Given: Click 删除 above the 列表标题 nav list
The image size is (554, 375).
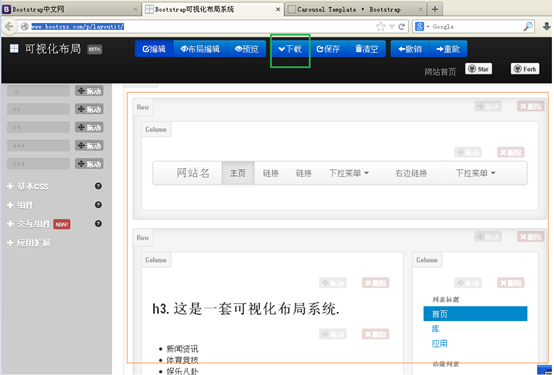Looking at the screenshot, I should coord(511,283).
